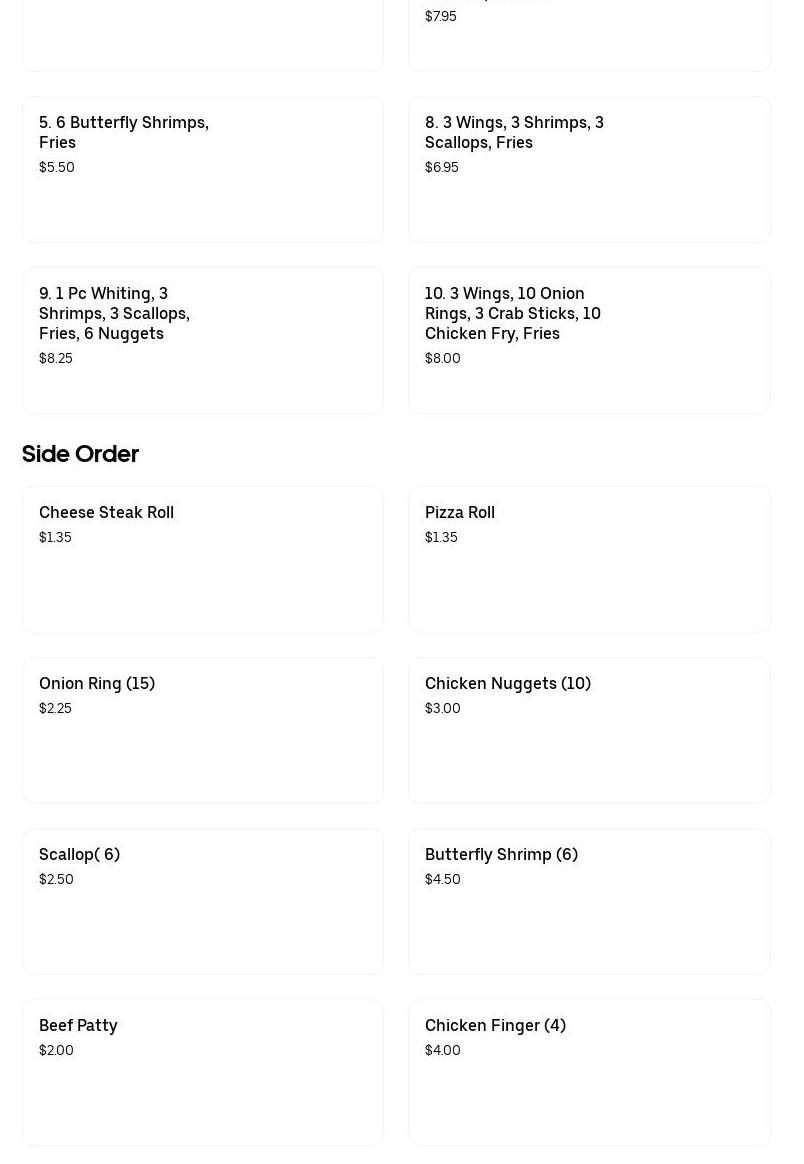Pick the Pizza Roll menu item
This screenshot has width=804, height=1164.
point(589,559)
